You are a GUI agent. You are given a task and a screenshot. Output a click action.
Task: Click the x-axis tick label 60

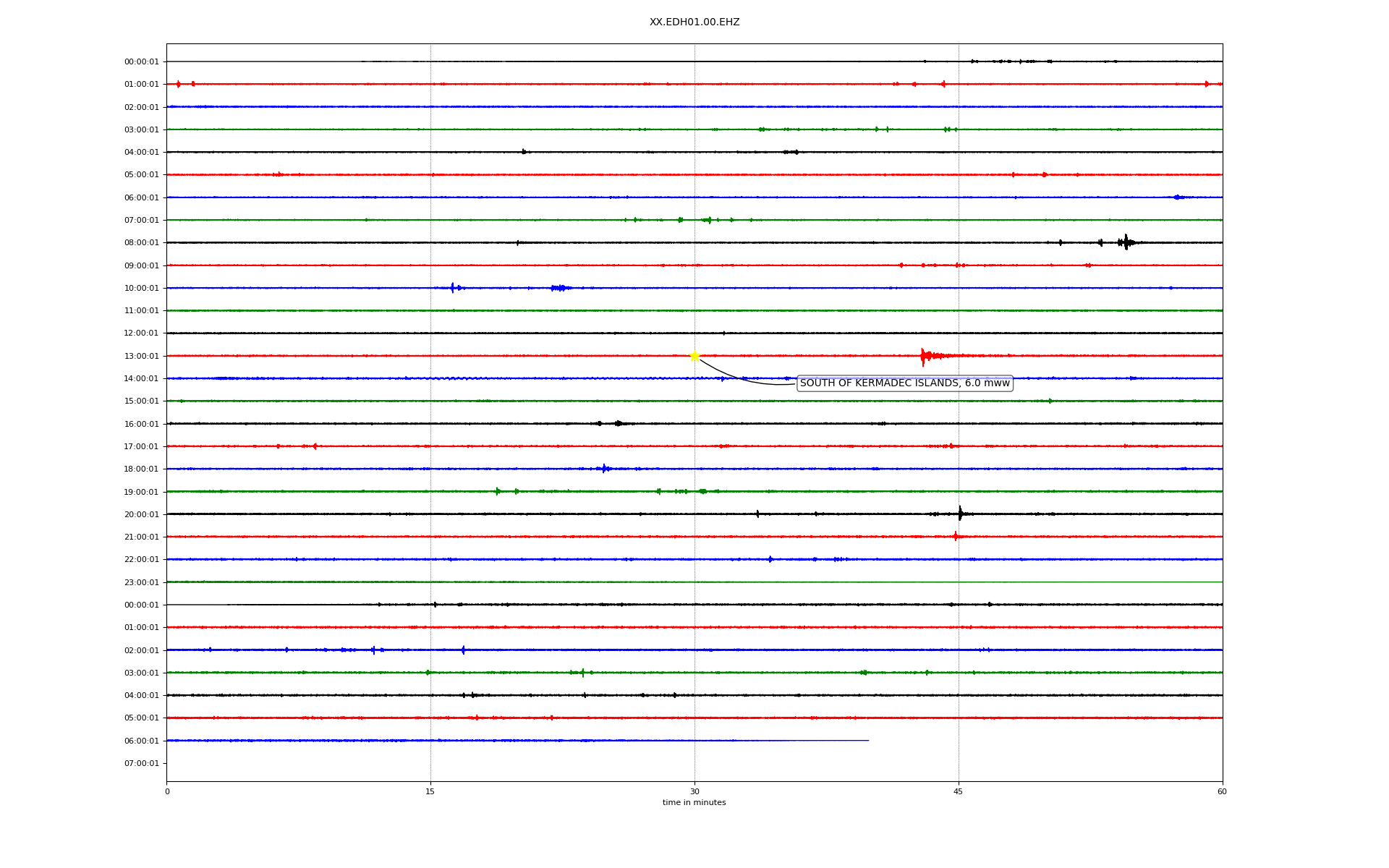coord(1222,791)
